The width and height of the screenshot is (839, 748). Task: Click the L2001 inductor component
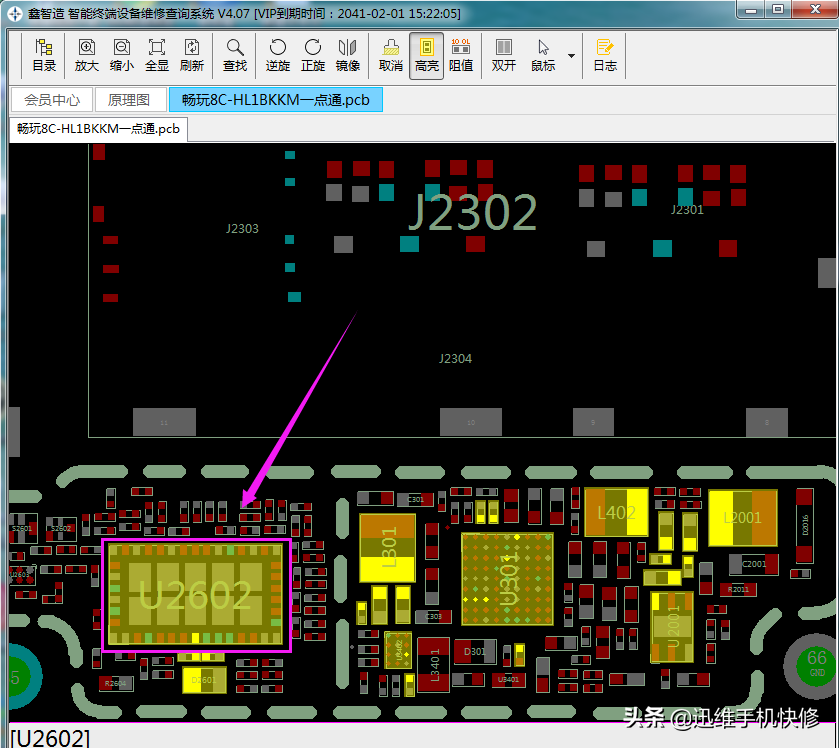[743, 518]
